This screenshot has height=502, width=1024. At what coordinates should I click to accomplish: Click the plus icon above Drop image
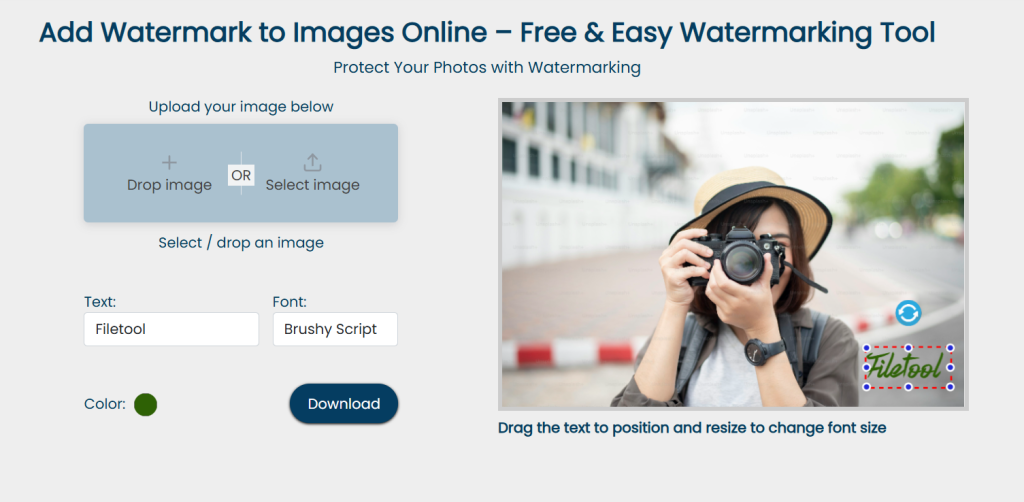(169, 163)
